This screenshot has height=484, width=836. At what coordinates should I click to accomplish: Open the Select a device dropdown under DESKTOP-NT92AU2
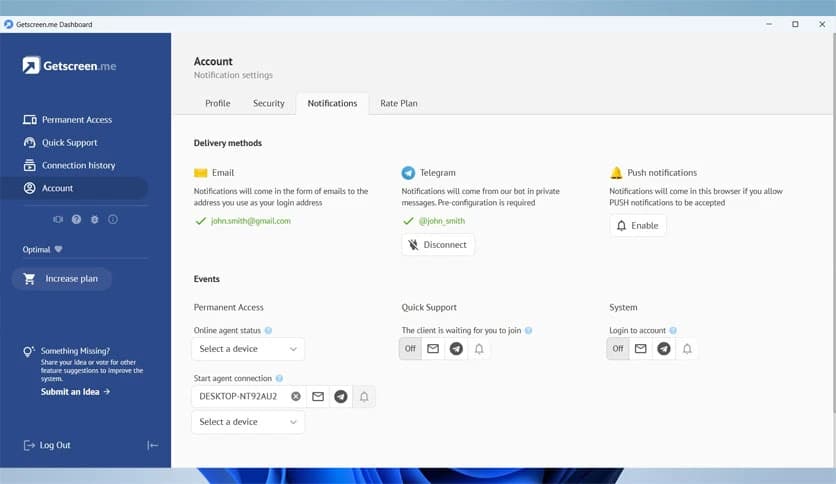coord(248,422)
